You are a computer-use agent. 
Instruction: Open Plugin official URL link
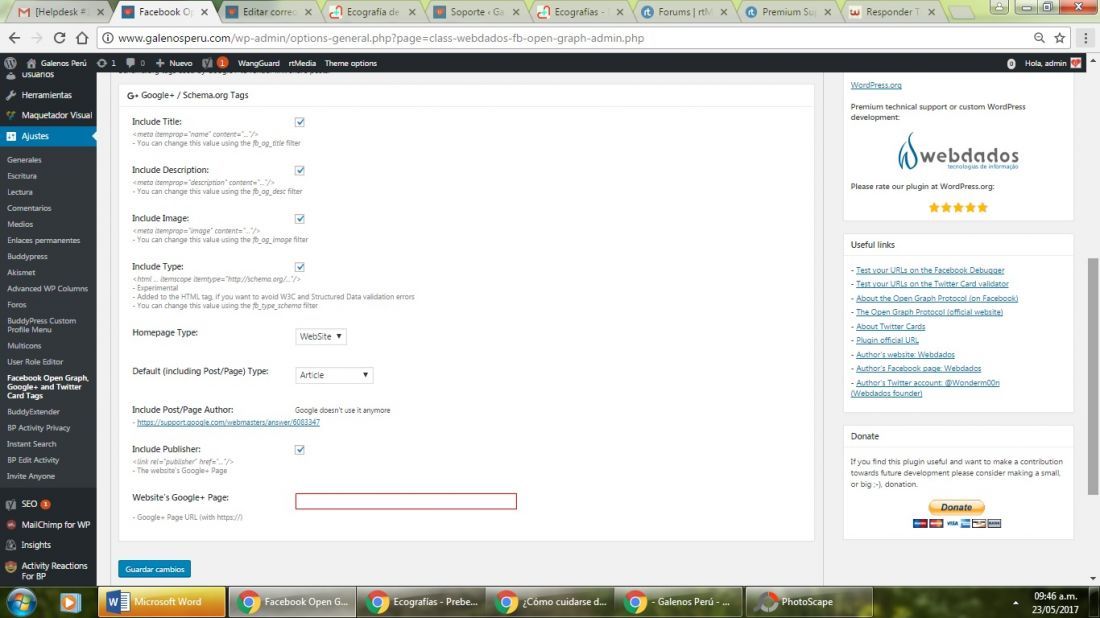887,340
